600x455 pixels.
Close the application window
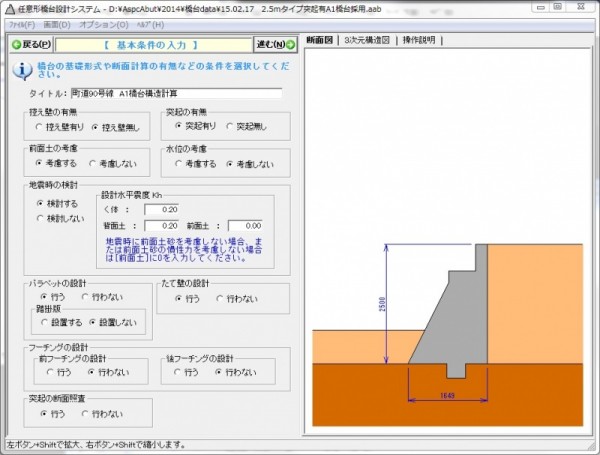[581, 7]
